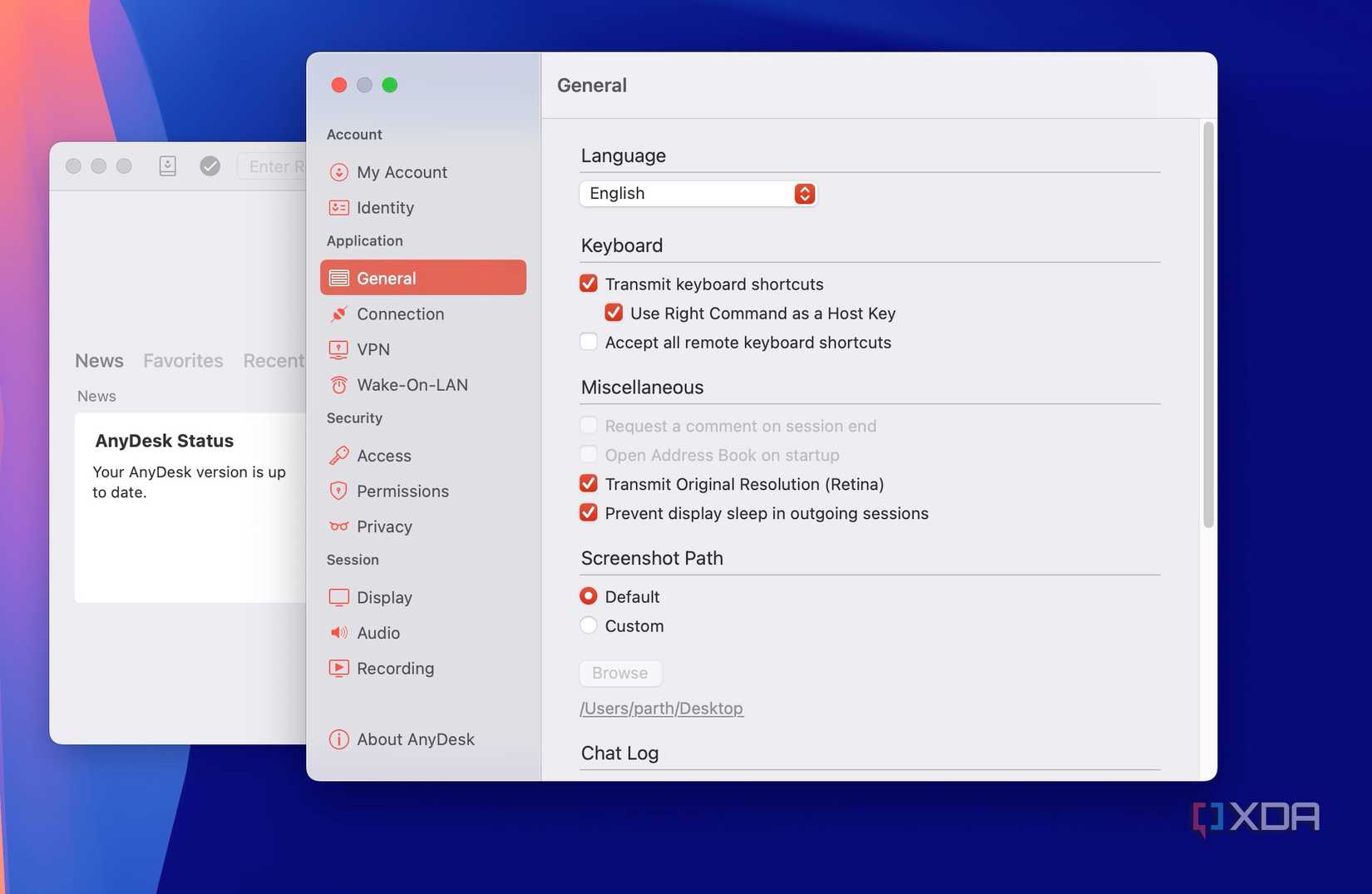Screen dimensions: 1372x894
Task: Open Permissions shield icon
Action: pyautogui.click(x=338, y=491)
